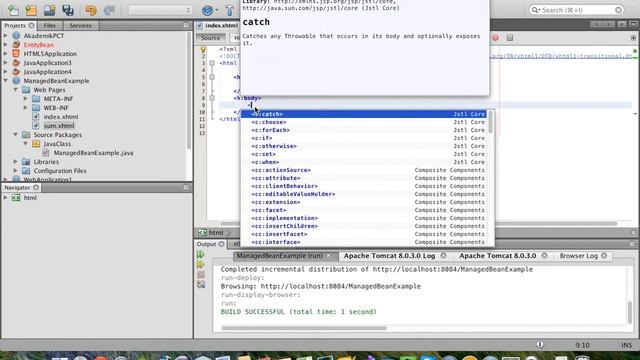Click the Save All toolbar icon
The height and width of the screenshot is (360, 640).
point(68,10)
